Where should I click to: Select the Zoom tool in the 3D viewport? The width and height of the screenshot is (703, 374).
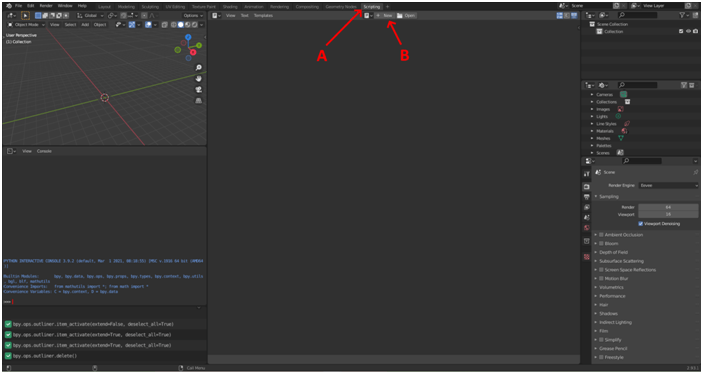(x=199, y=68)
